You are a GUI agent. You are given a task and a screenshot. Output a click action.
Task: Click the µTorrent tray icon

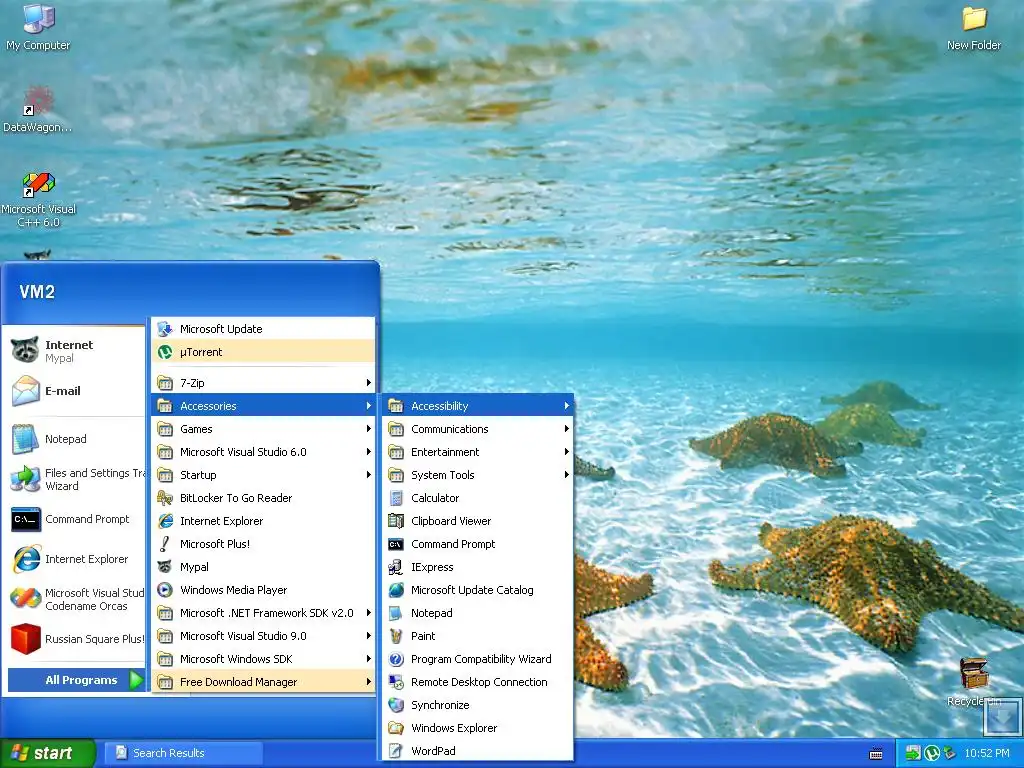931,753
